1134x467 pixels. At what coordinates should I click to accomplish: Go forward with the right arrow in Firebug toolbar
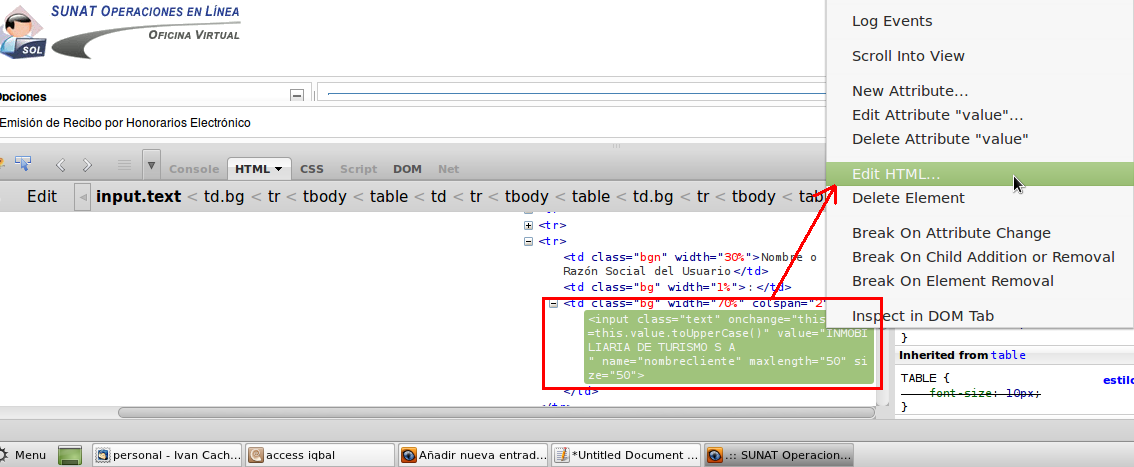tap(88, 165)
